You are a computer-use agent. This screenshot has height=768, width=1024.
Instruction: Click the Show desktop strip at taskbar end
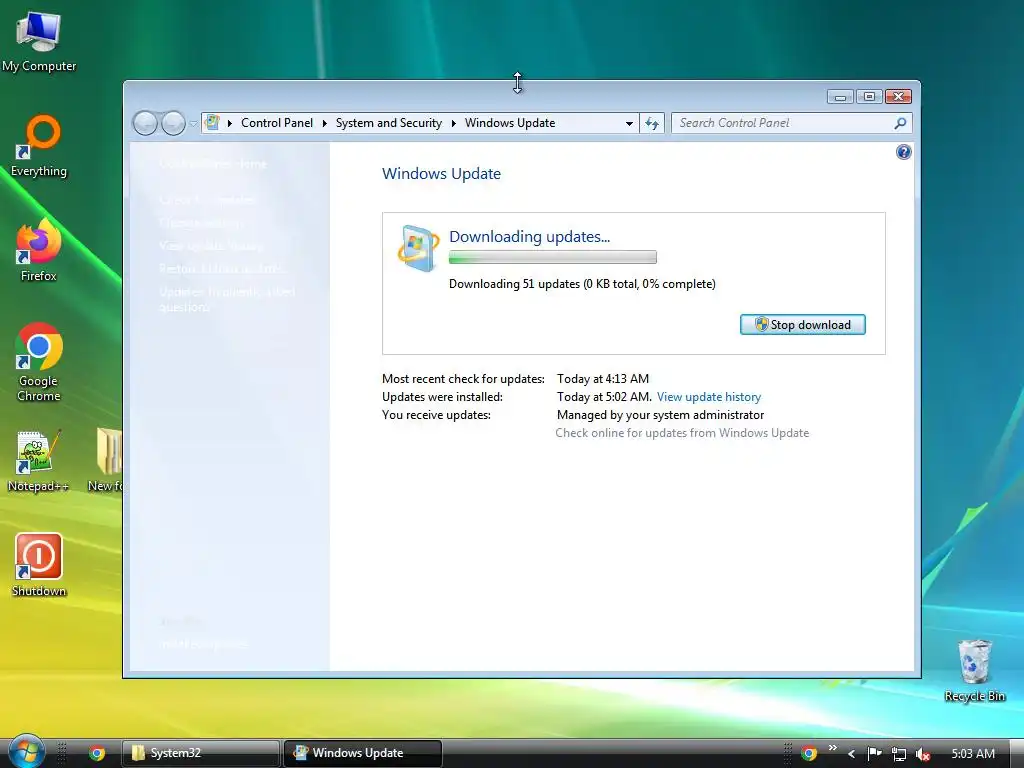pos(1017,753)
